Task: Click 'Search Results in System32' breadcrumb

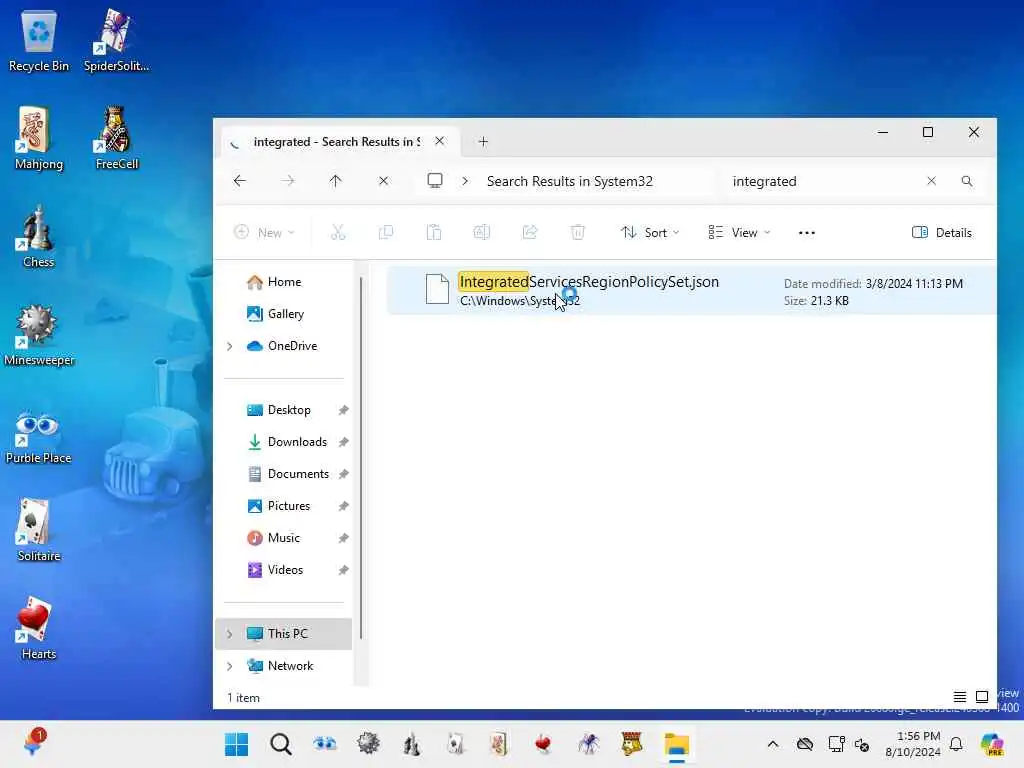Action: click(569, 182)
